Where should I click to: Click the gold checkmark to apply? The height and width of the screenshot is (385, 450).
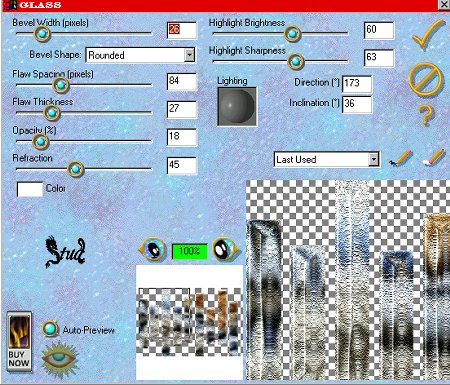click(x=428, y=34)
